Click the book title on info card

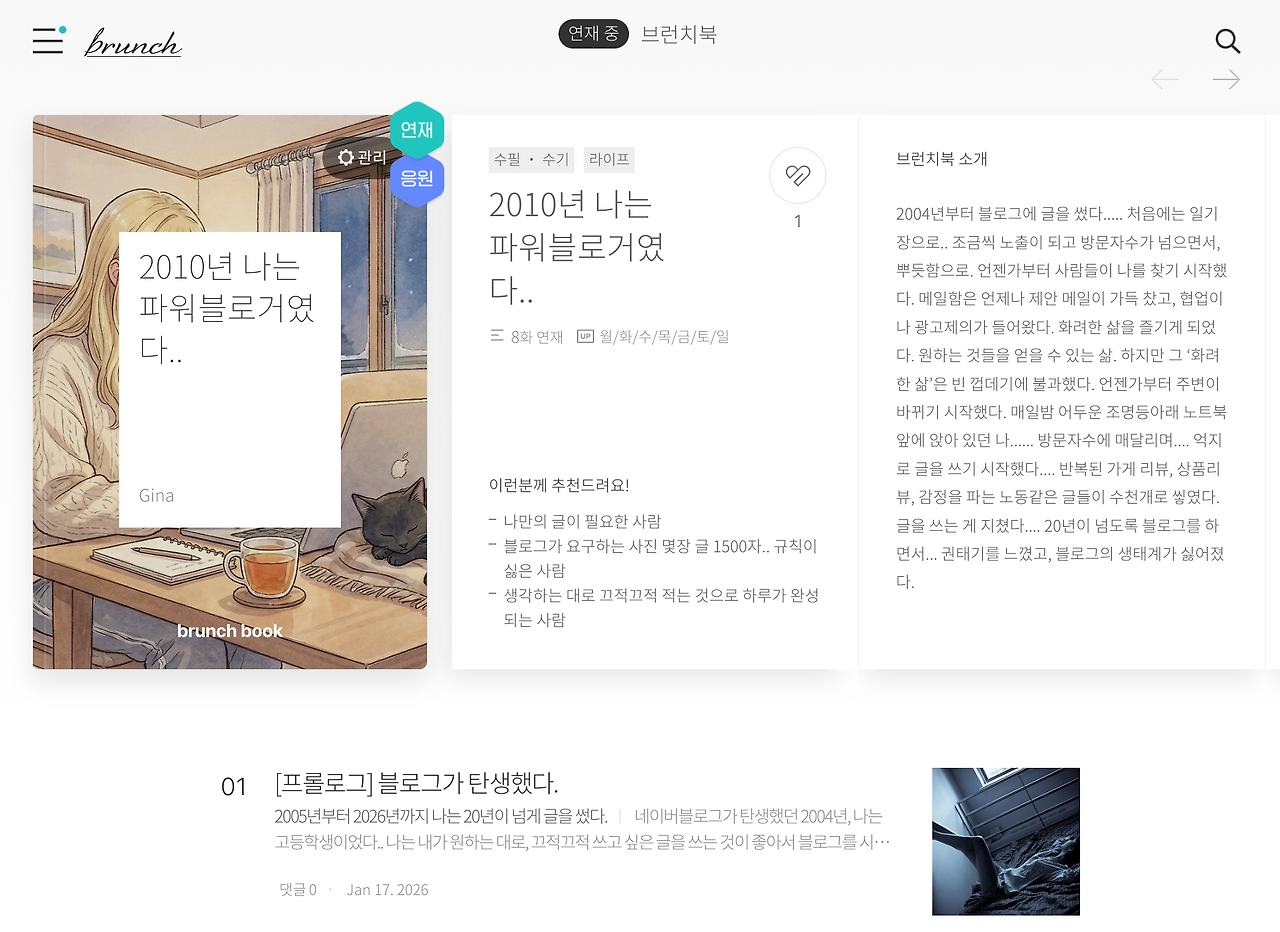pyautogui.click(x=577, y=246)
